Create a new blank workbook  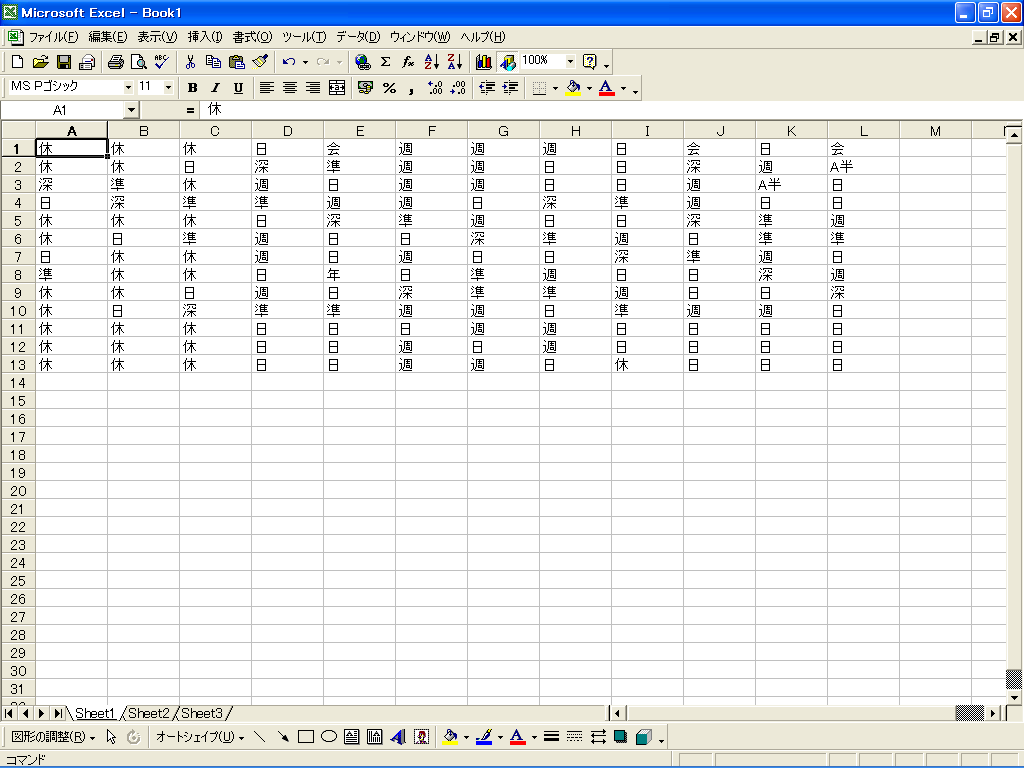click(18, 62)
